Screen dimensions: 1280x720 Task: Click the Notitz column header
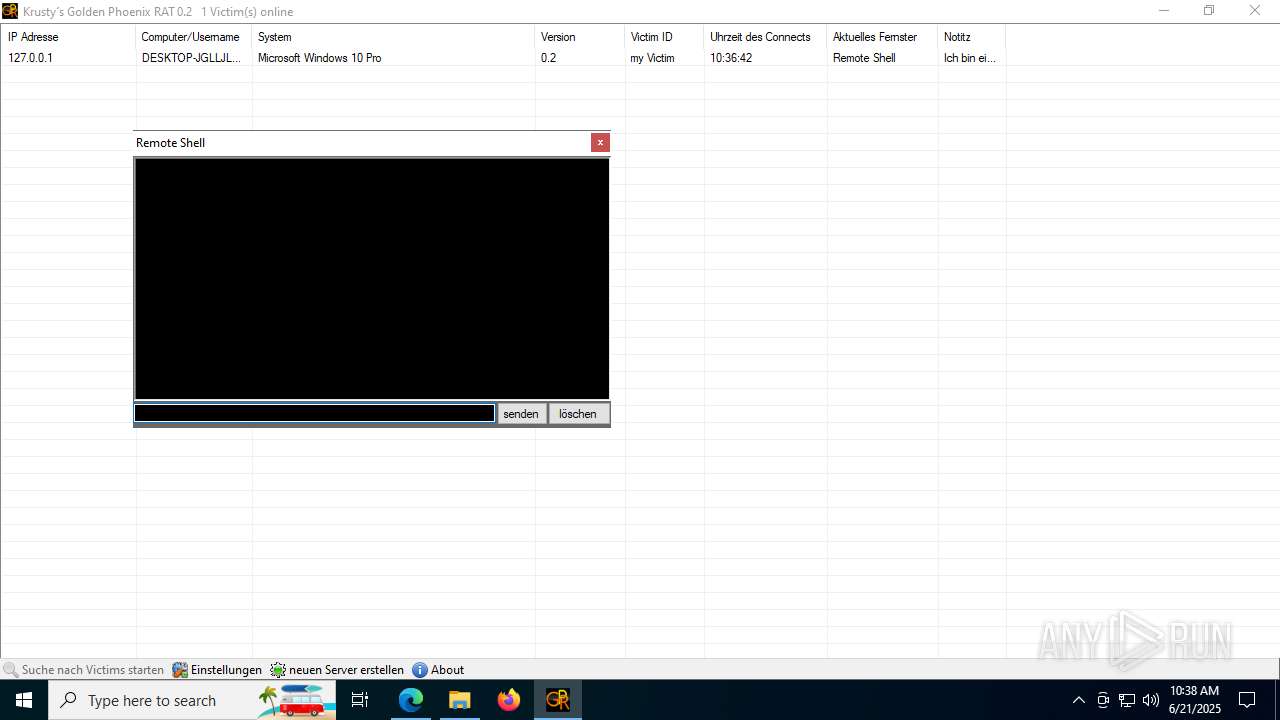click(972, 36)
